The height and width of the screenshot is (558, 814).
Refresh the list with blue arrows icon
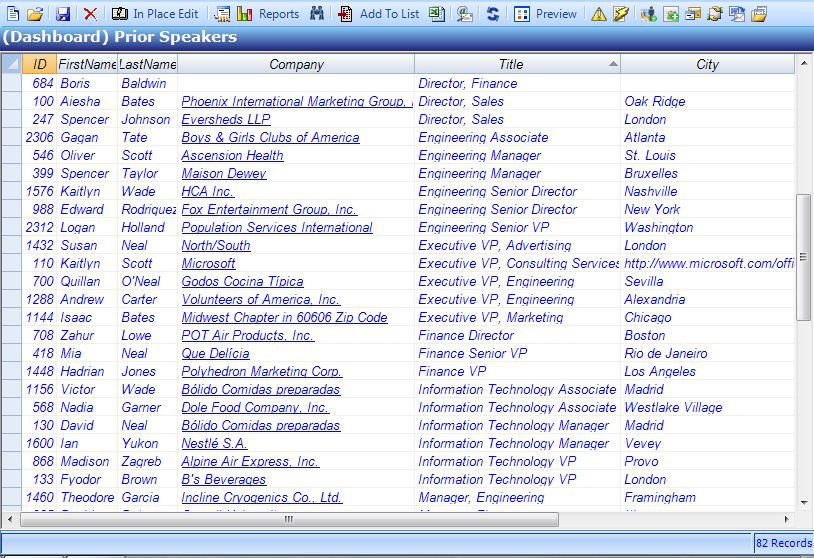(x=493, y=13)
